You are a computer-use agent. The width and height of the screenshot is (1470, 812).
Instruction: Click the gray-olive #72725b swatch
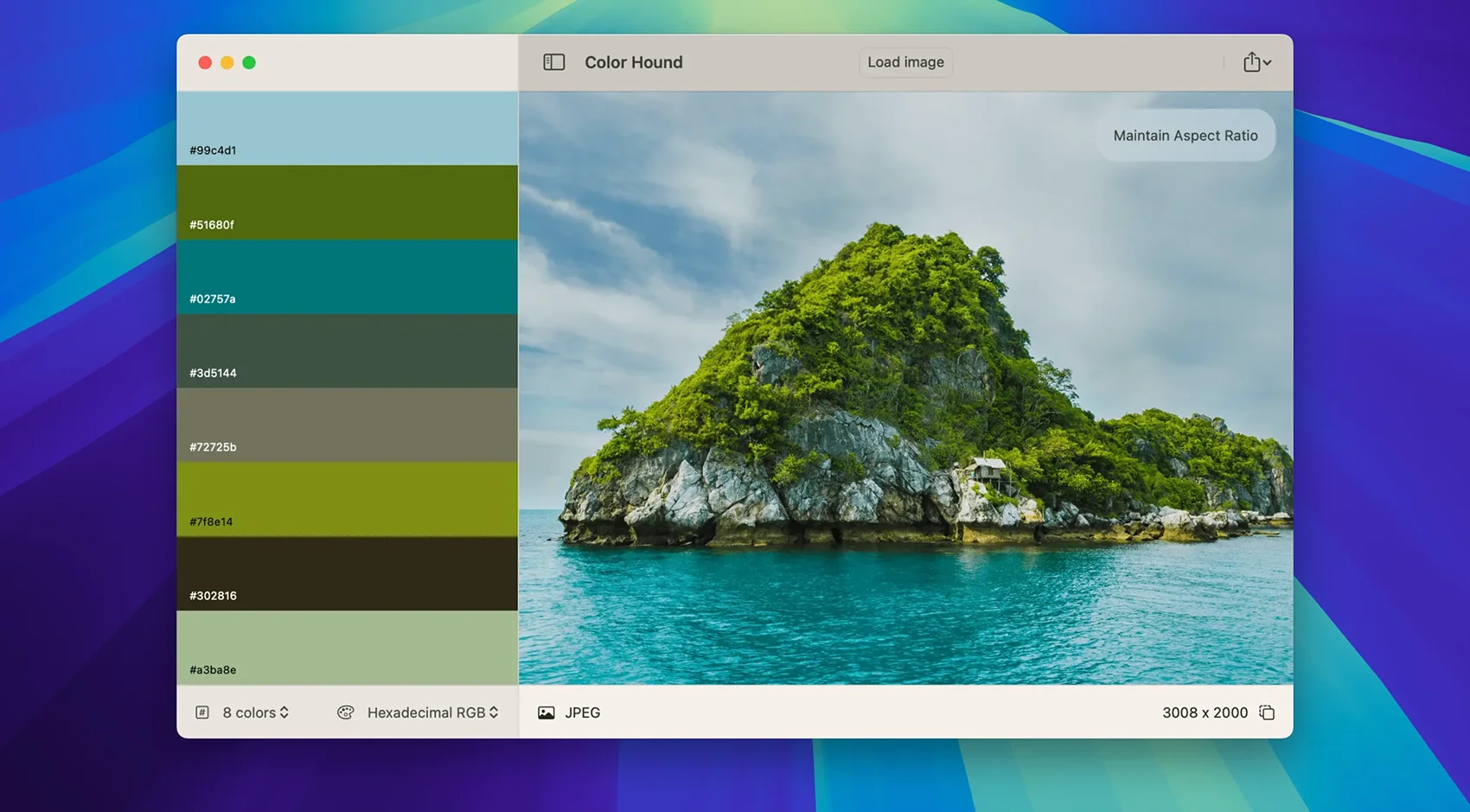coord(347,425)
